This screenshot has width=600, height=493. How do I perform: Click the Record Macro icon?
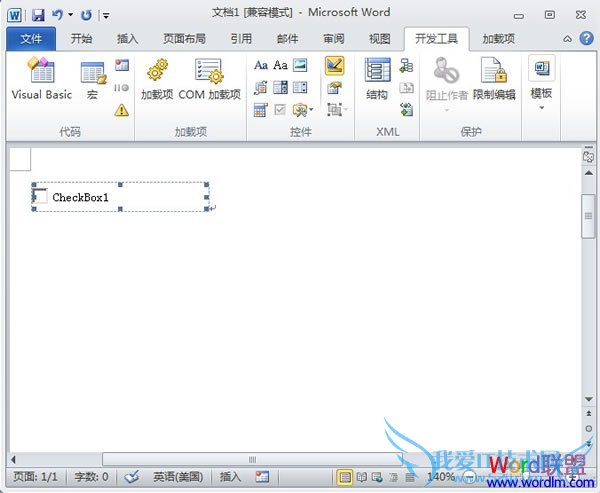pyautogui.click(x=122, y=65)
